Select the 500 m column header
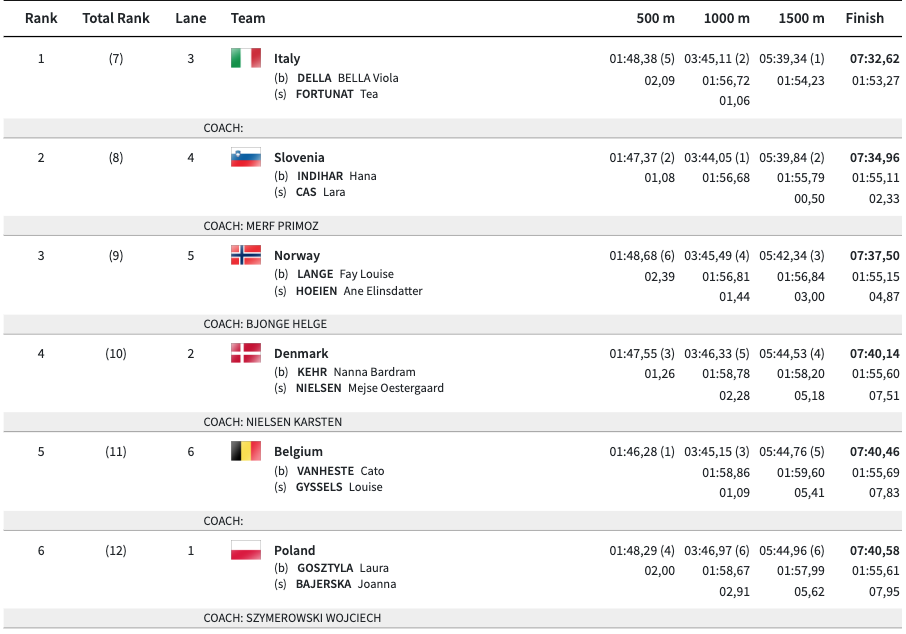This screenshot has height=634, width=906. click(x=655, y=18)
